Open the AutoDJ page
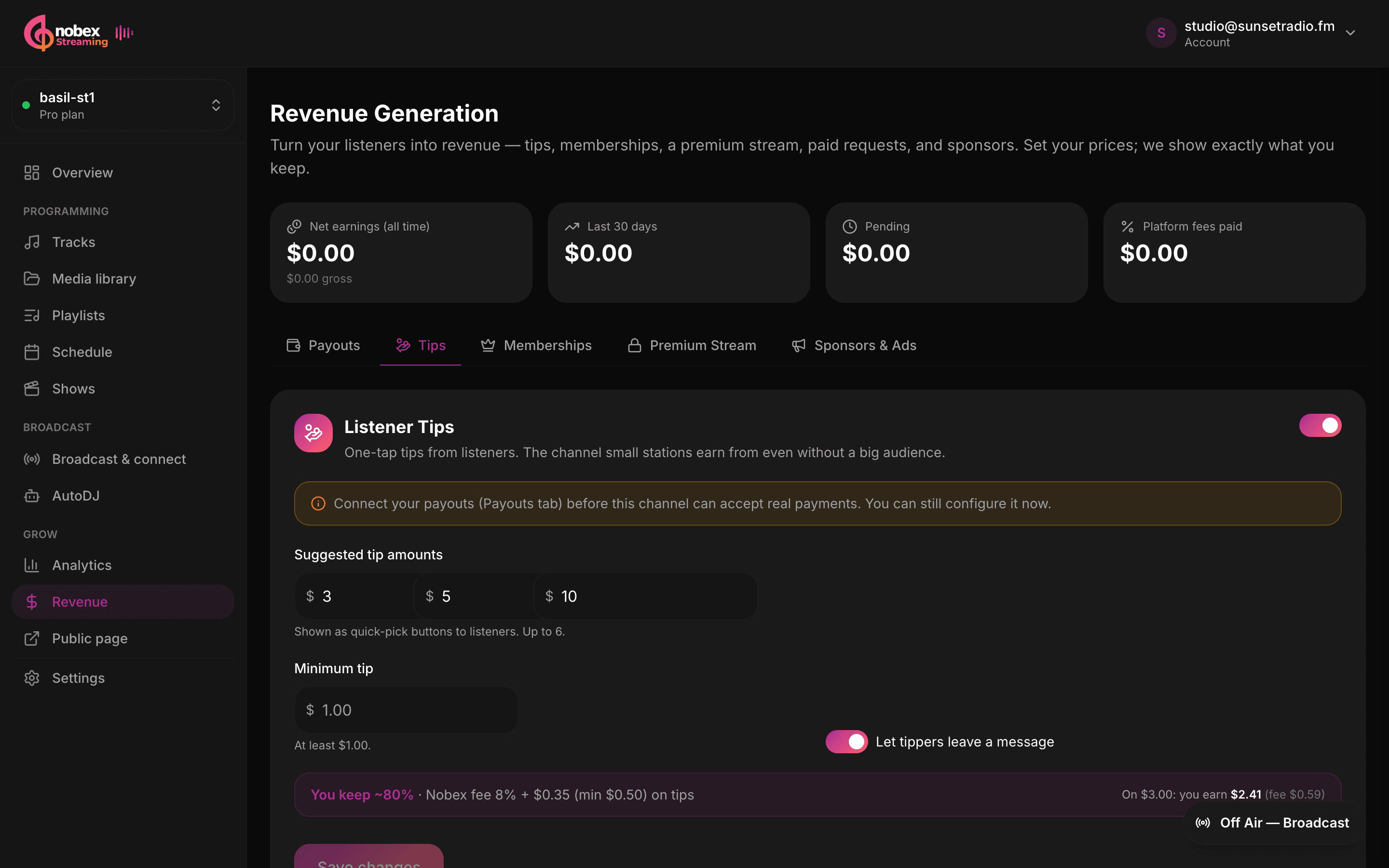This screenshot has width=1389, height=868. (x=123, y=496)
